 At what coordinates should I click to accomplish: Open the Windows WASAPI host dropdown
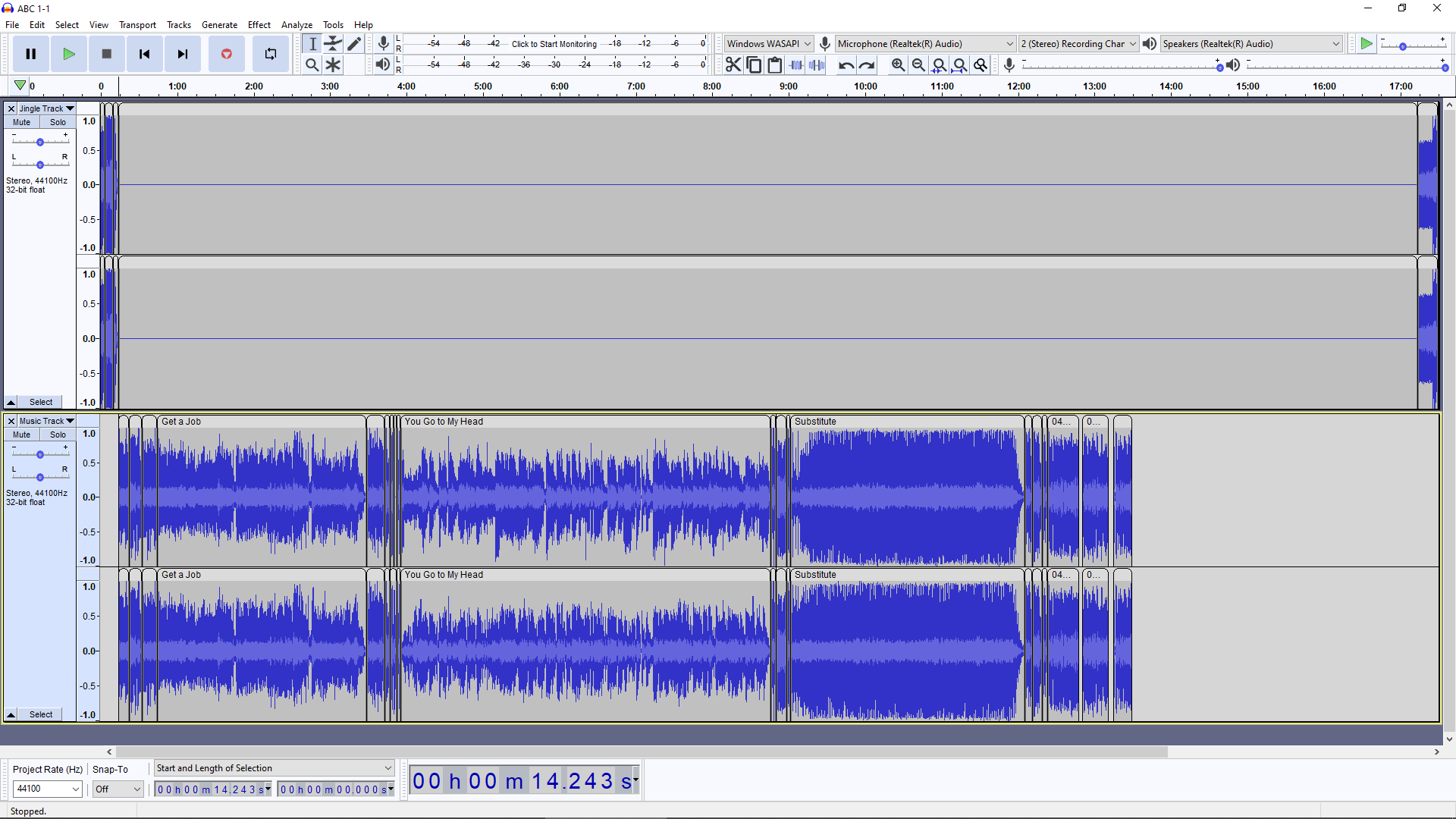click(768, 44)
